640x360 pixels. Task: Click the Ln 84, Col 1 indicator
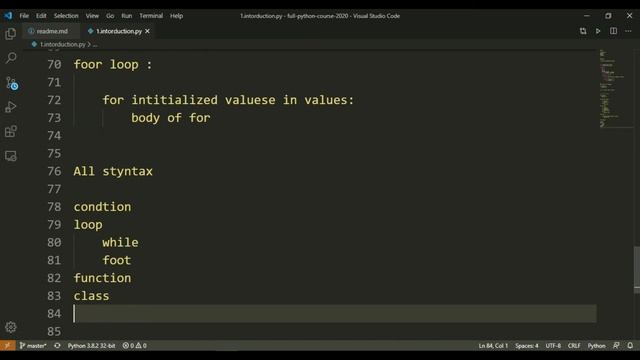[493, 346]
